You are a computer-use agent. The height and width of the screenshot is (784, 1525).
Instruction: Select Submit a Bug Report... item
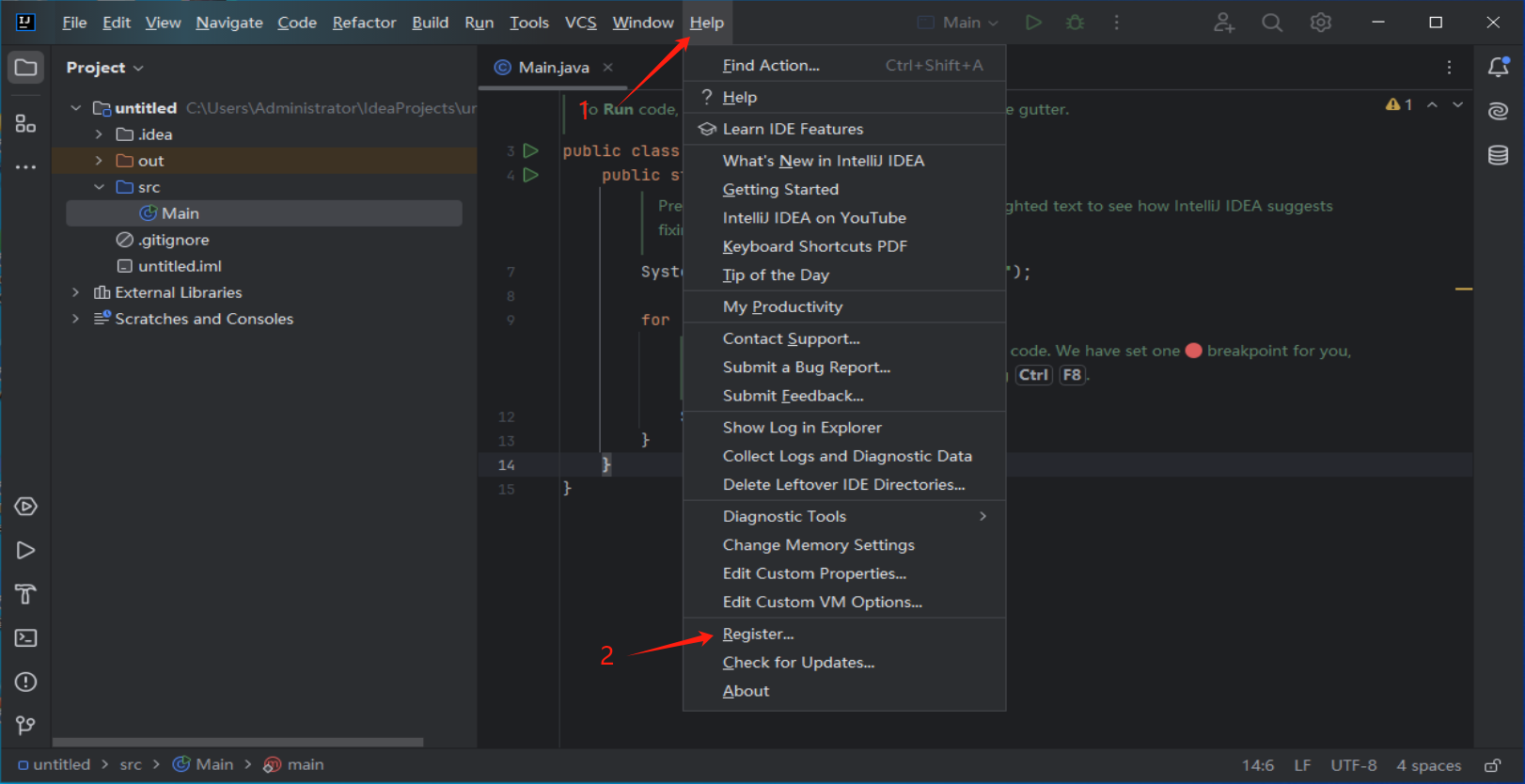click(844, 368)
